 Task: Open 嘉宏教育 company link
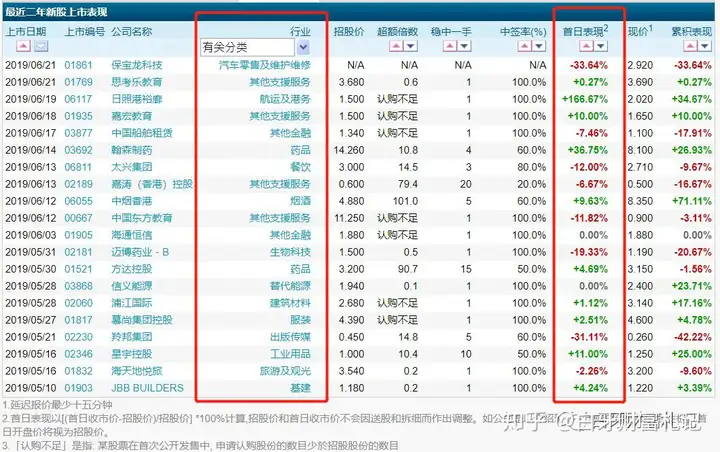tap(131, 116)
